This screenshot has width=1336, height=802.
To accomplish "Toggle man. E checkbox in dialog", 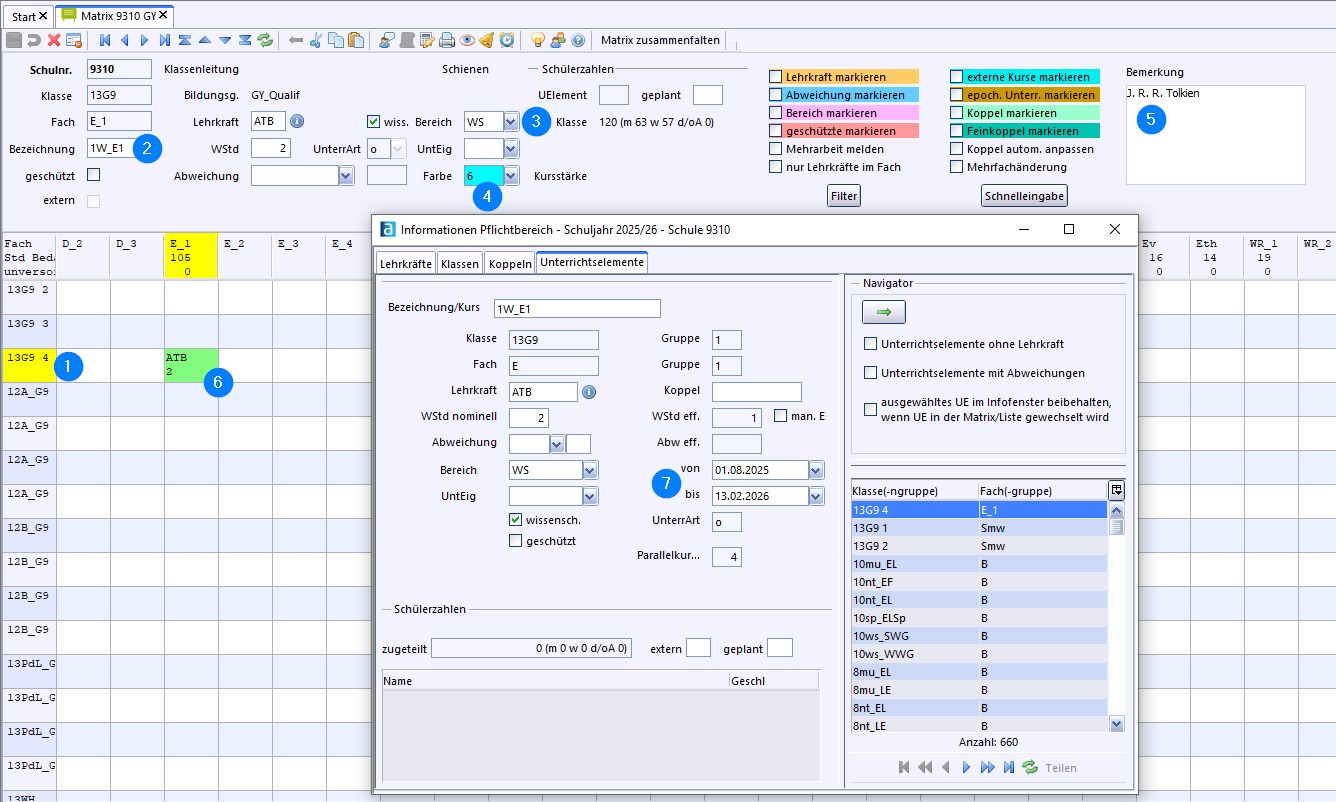I will (x=782, y=416).
